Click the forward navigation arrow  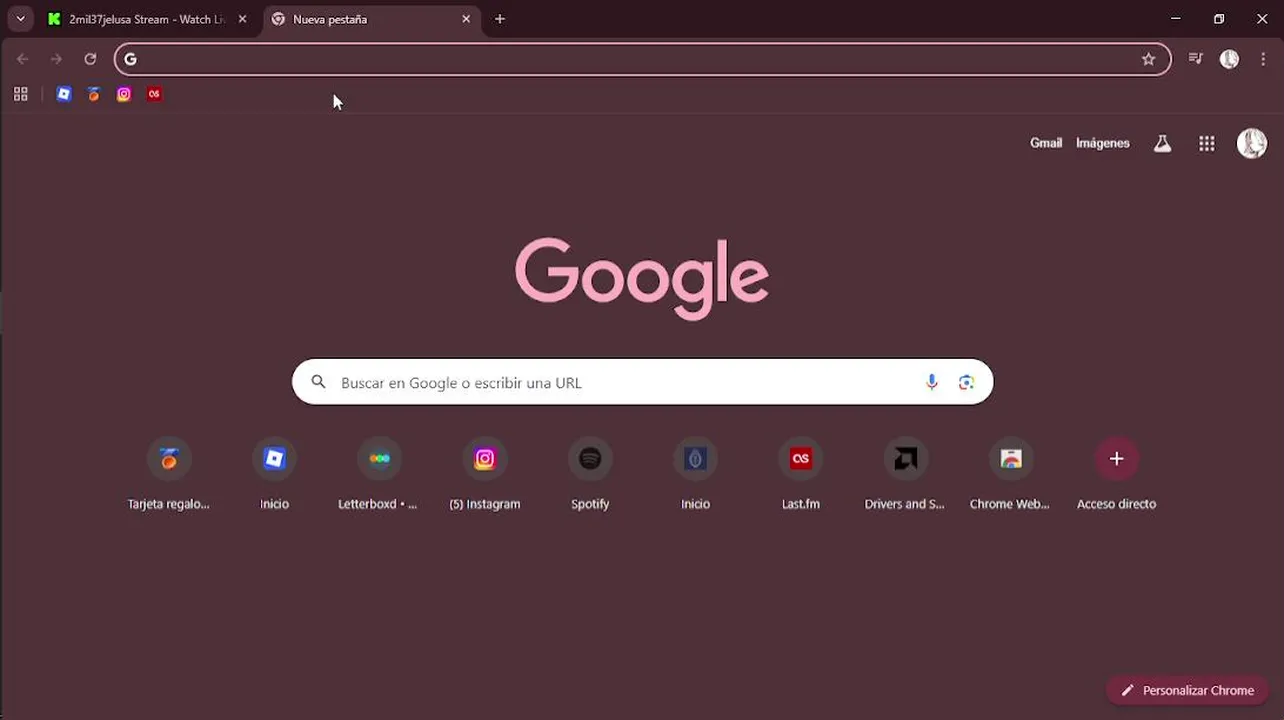click(56, 59)
